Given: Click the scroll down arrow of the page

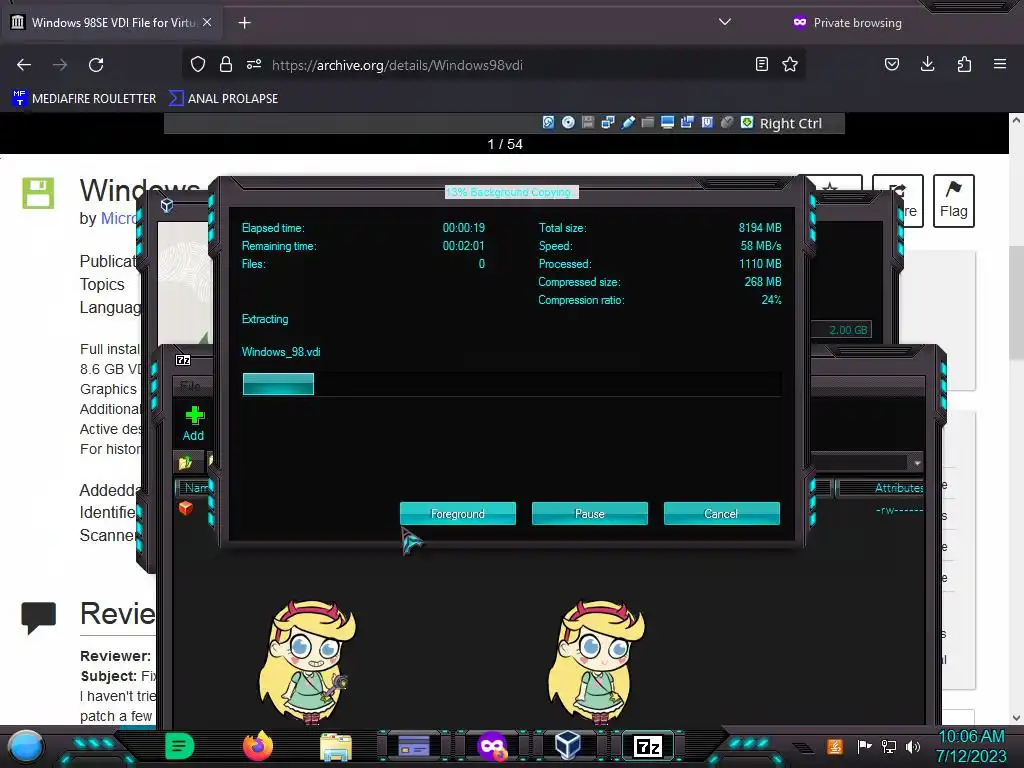Looking at the screenshot, I should pyautogui.click(x=1016, y=718).
